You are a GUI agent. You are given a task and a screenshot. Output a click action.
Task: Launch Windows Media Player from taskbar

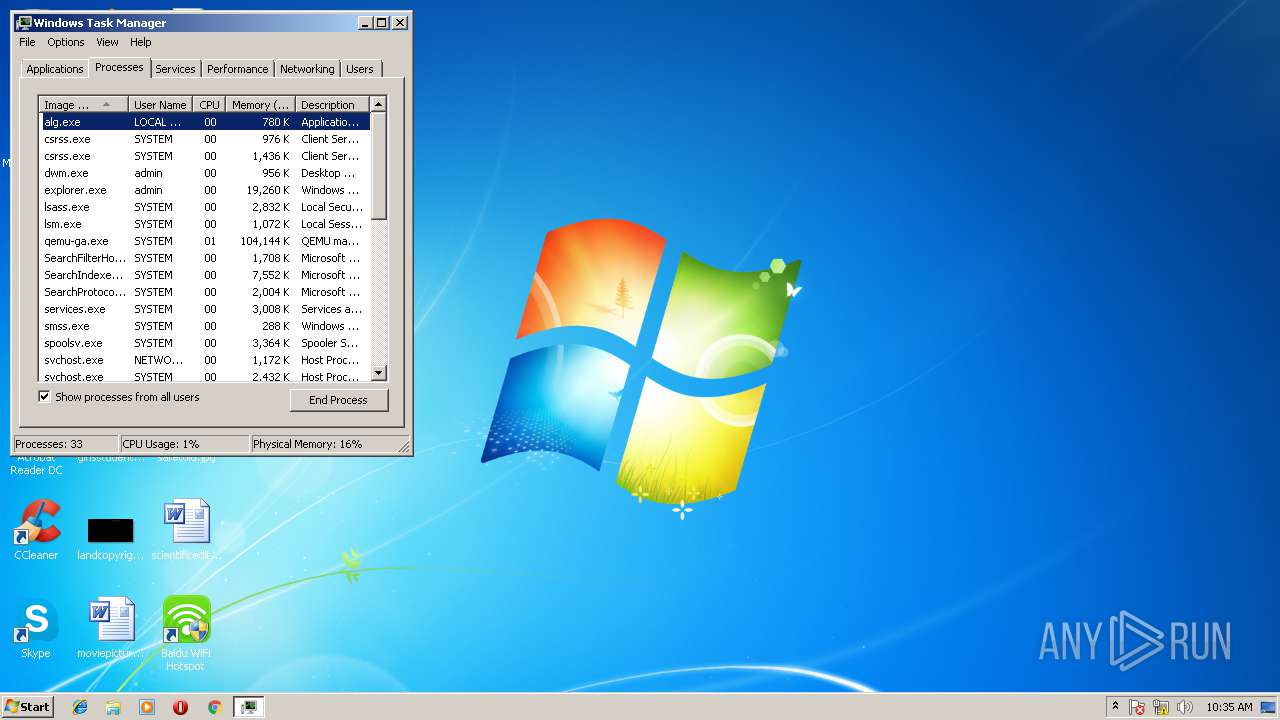(x=147, y=707)
